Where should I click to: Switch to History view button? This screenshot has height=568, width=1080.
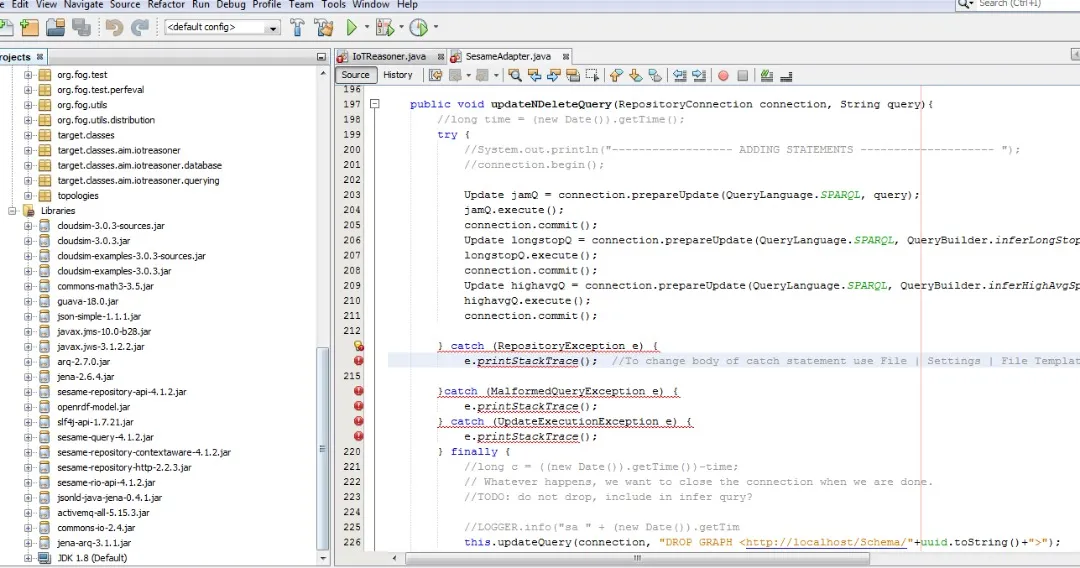coord(397,75)
